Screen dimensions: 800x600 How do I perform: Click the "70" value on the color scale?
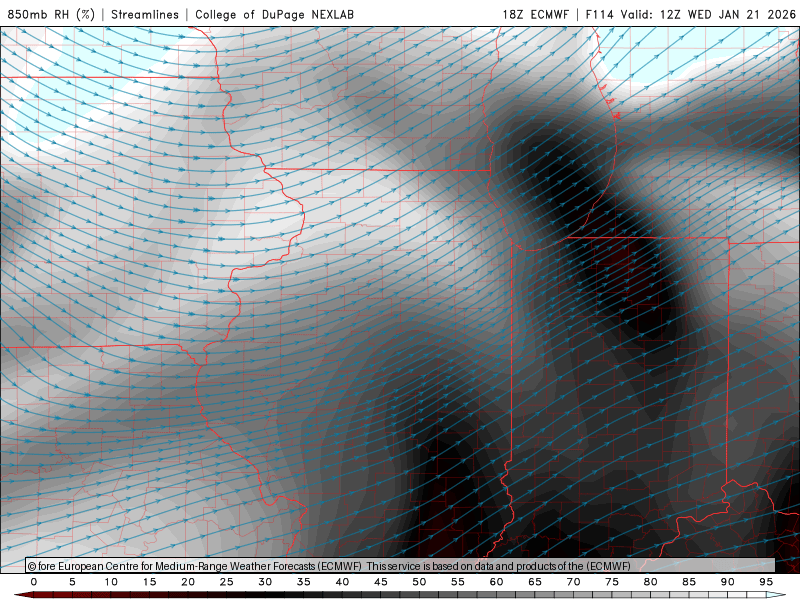(x=573, y=582)
